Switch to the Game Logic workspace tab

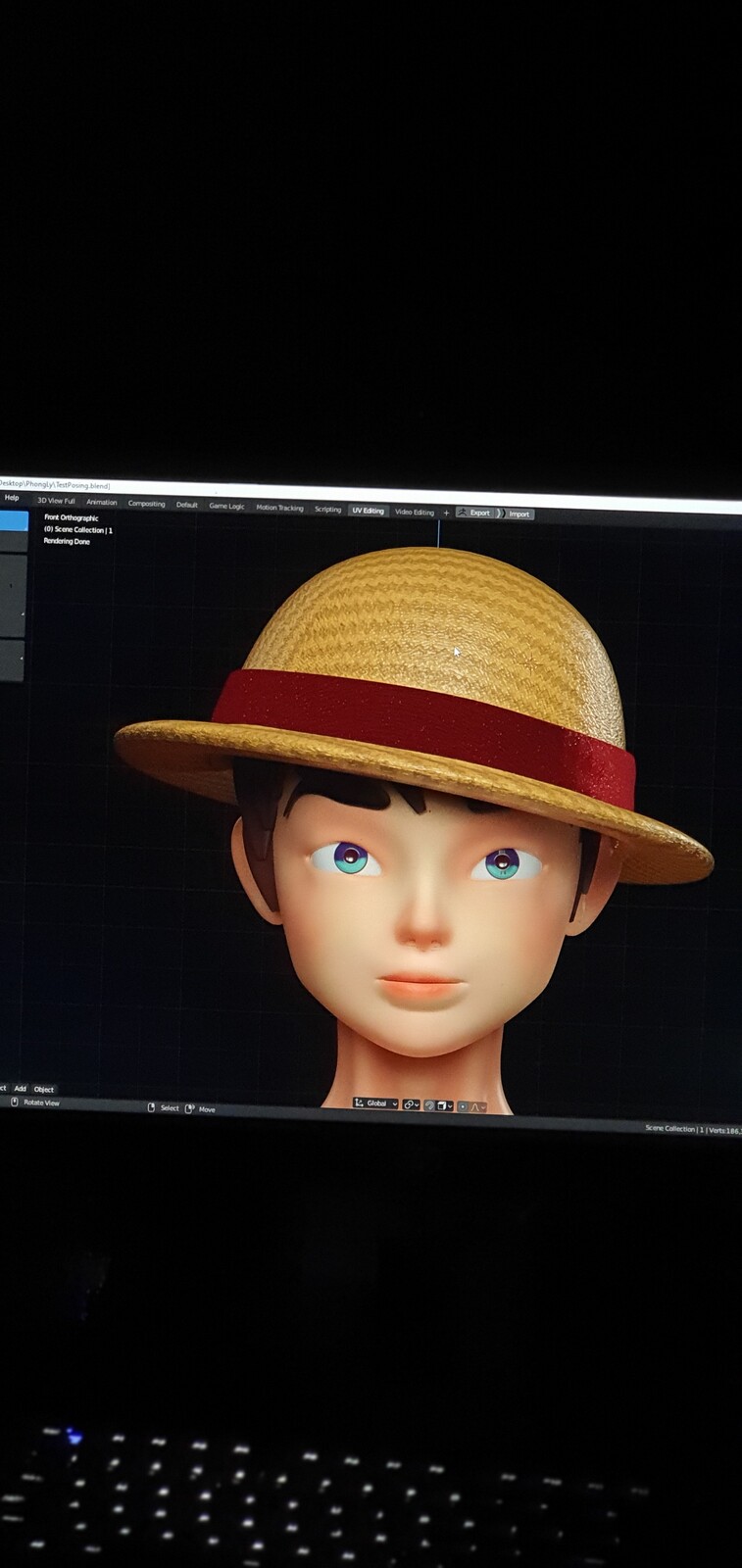tap(226, 506)
